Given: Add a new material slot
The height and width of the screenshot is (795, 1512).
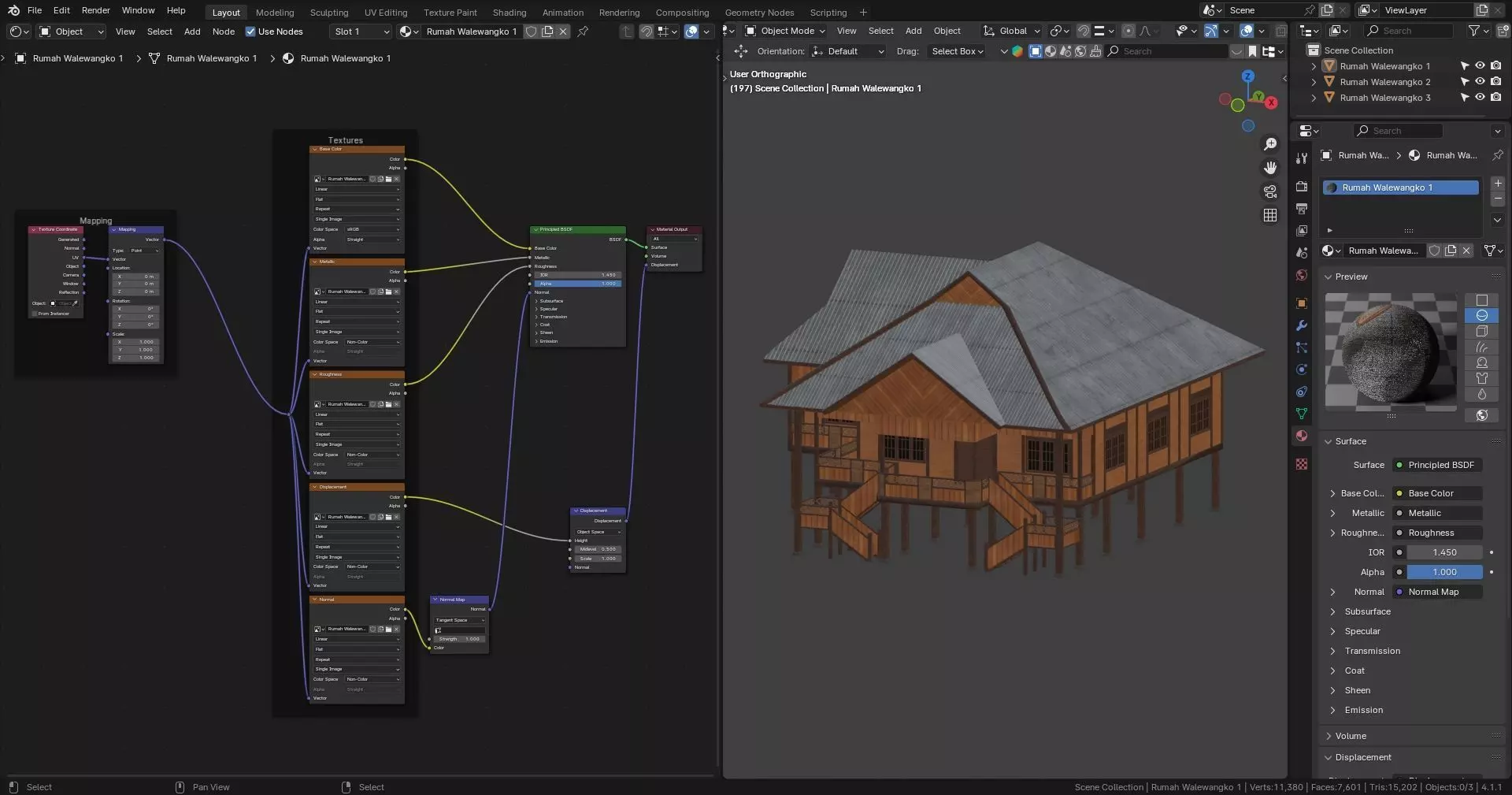Looking at the screenshot, I should click(1498, 184).
